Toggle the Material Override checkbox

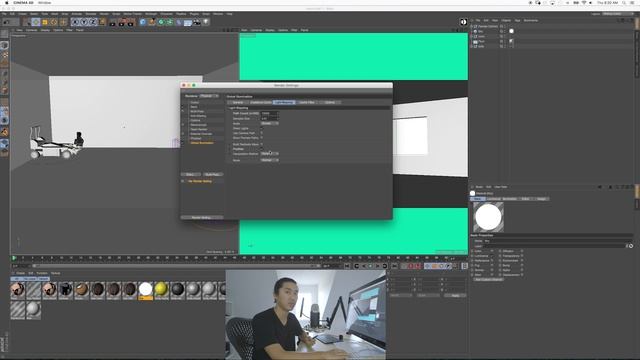[183, 134]
